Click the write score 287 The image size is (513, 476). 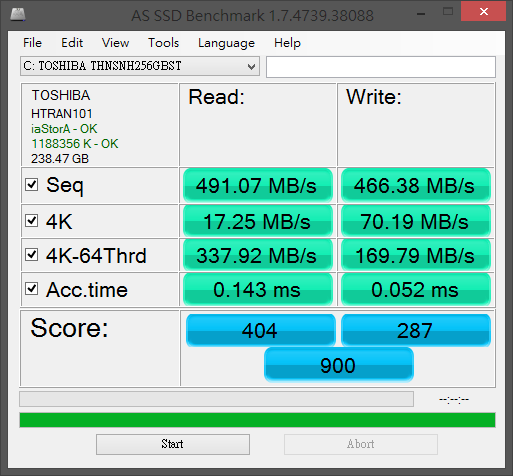[416, 330]
